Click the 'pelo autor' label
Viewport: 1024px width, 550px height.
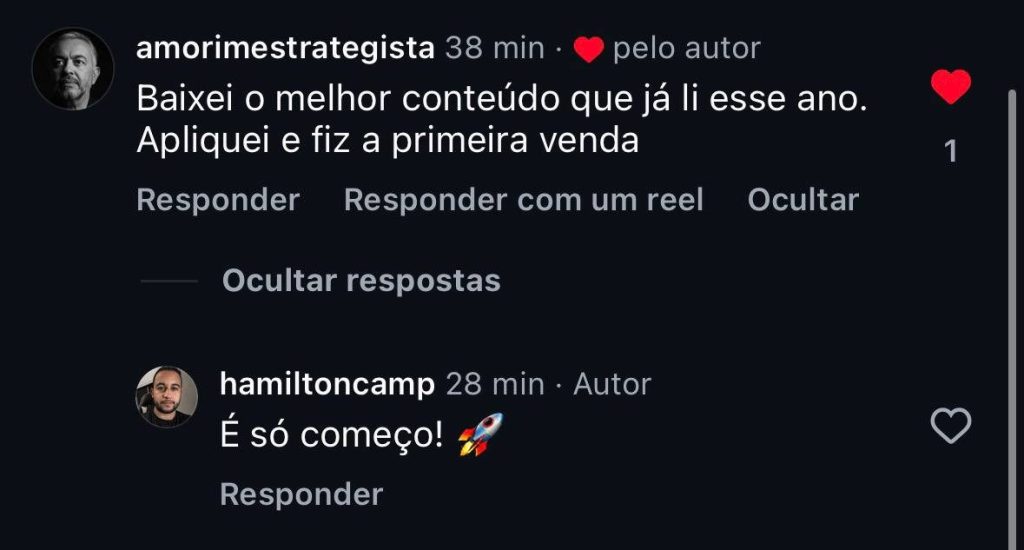click(x=687, y=48)
